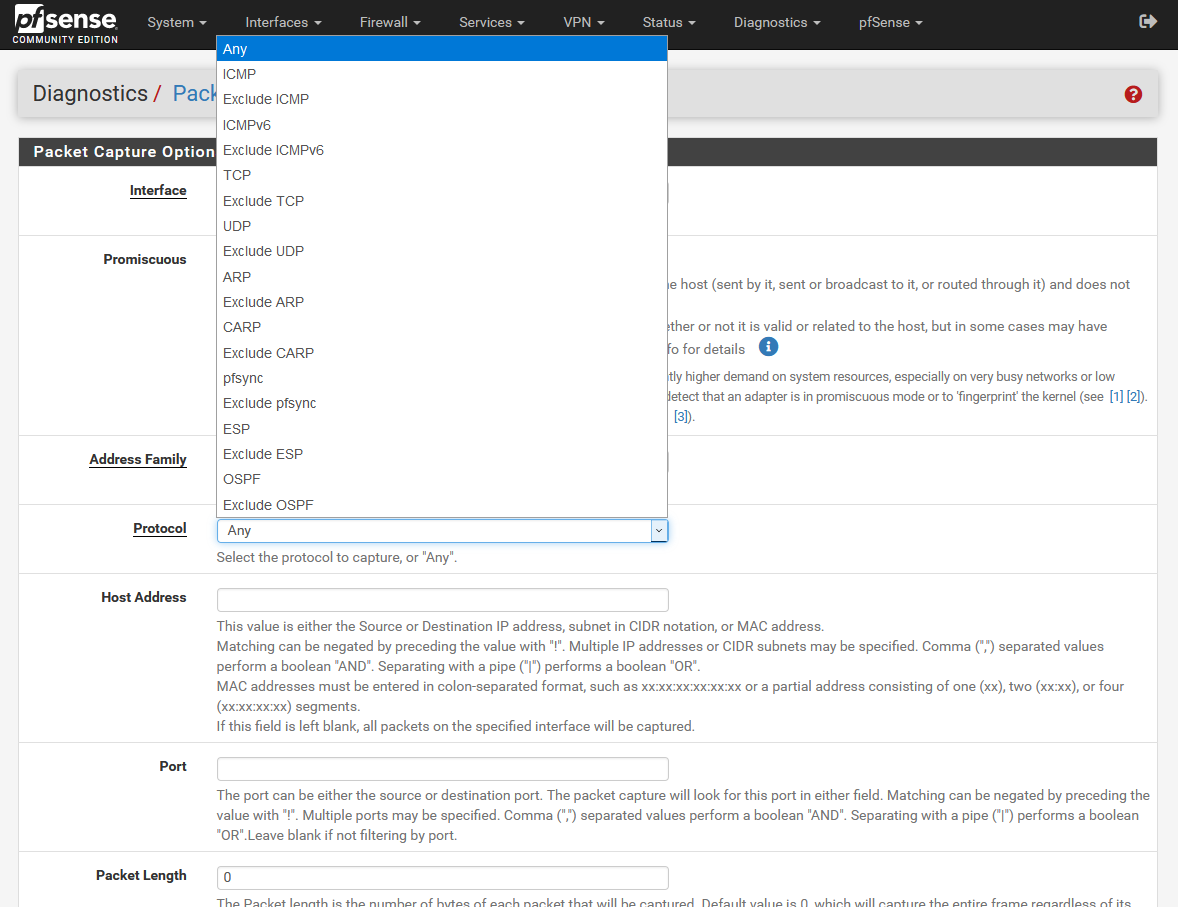Open the red help question mark icon
1178x907 pixels.
(x=1133, y=95)
